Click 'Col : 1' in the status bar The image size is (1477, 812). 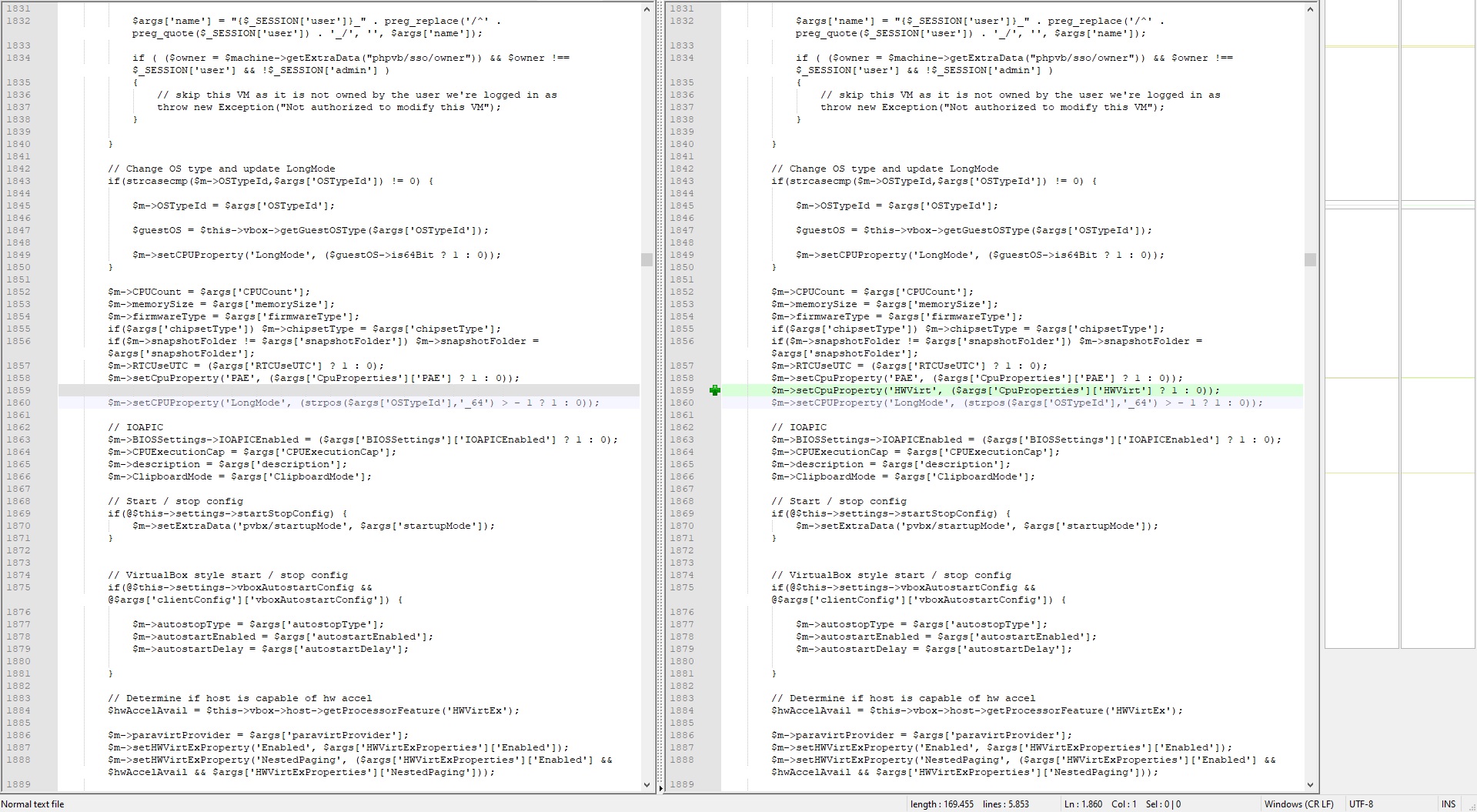coord(1124,804)
